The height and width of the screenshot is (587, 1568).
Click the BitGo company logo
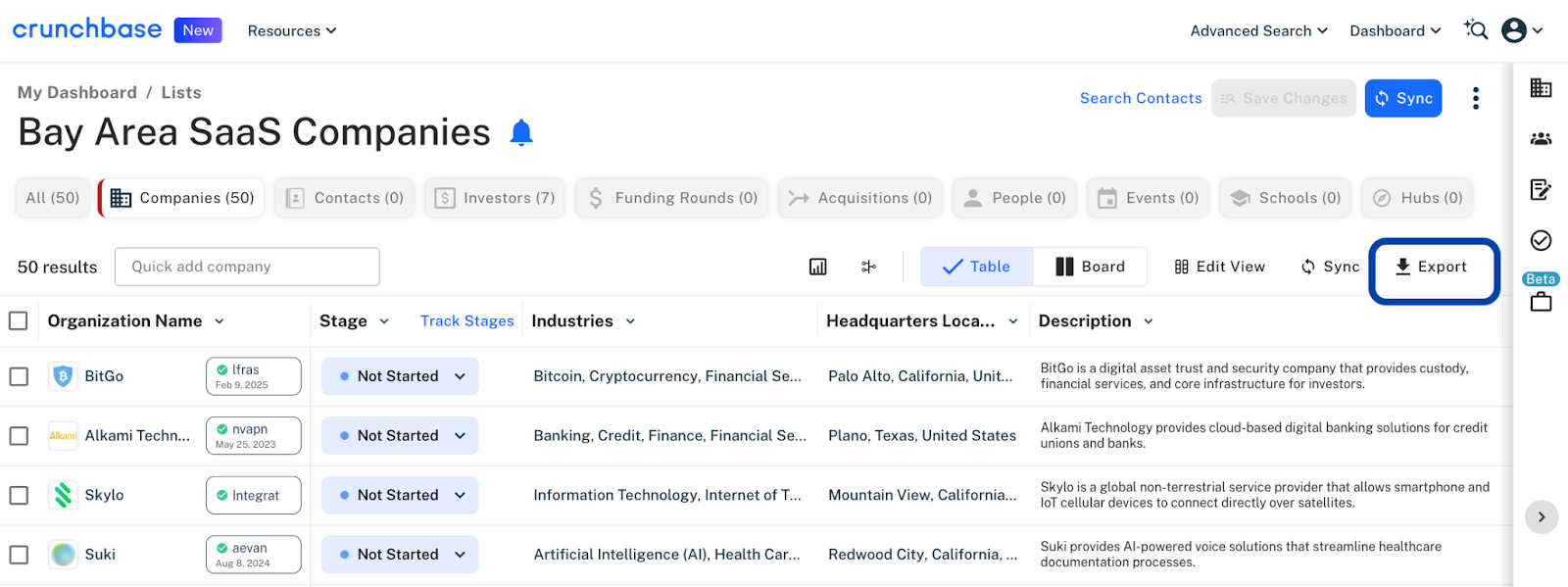(63, 376)
